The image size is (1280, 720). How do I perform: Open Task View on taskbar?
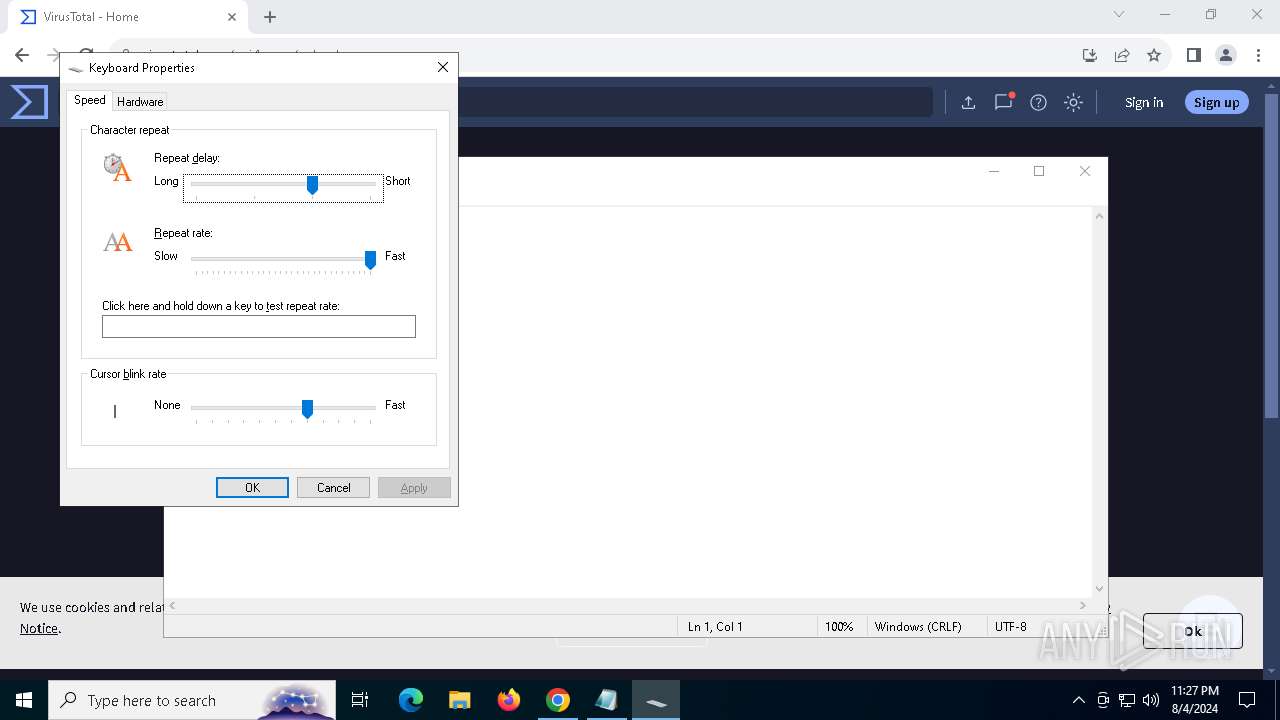(x=360, y=700)
